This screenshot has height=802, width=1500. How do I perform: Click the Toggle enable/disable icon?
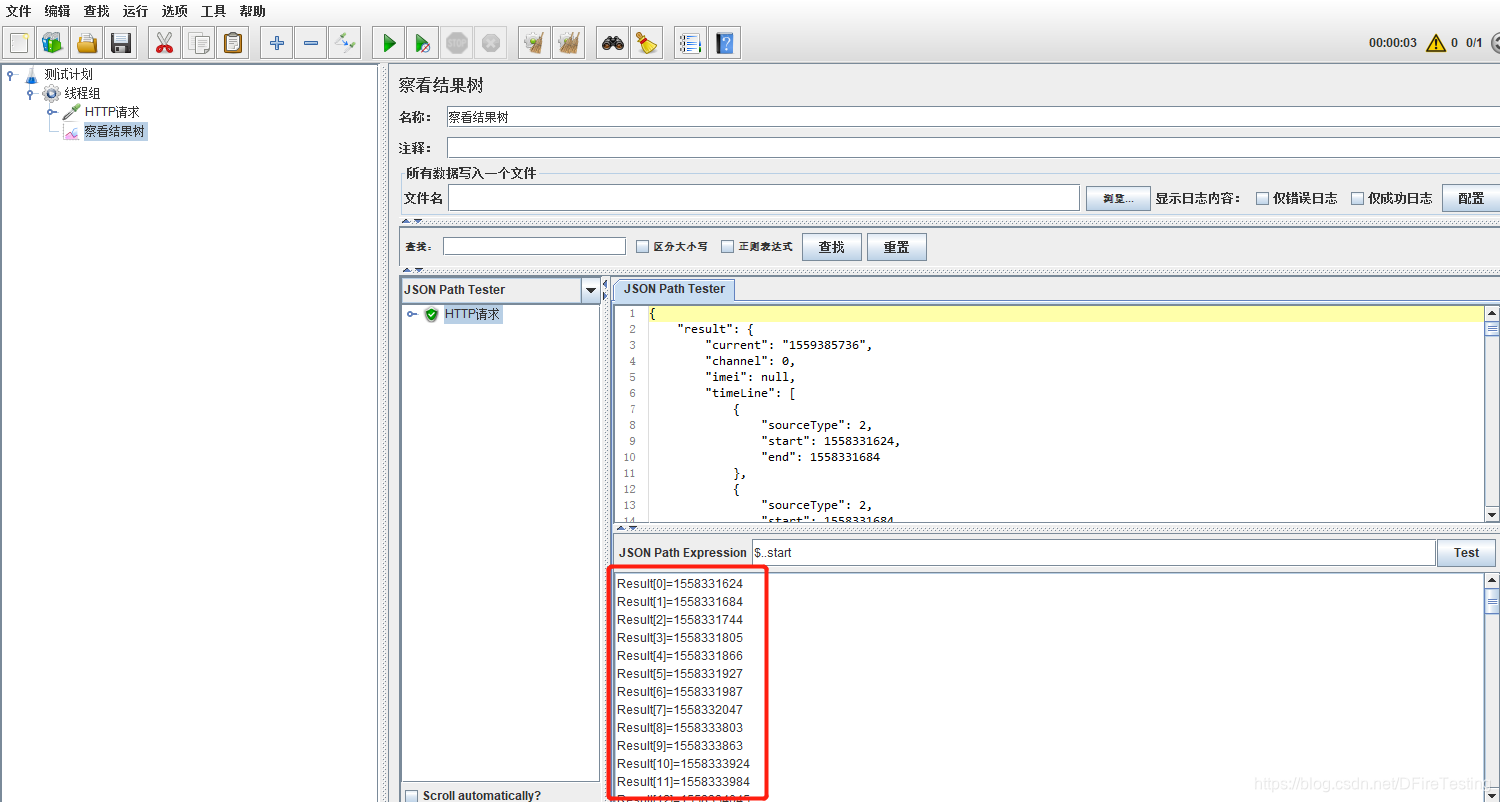click(345, 43)
